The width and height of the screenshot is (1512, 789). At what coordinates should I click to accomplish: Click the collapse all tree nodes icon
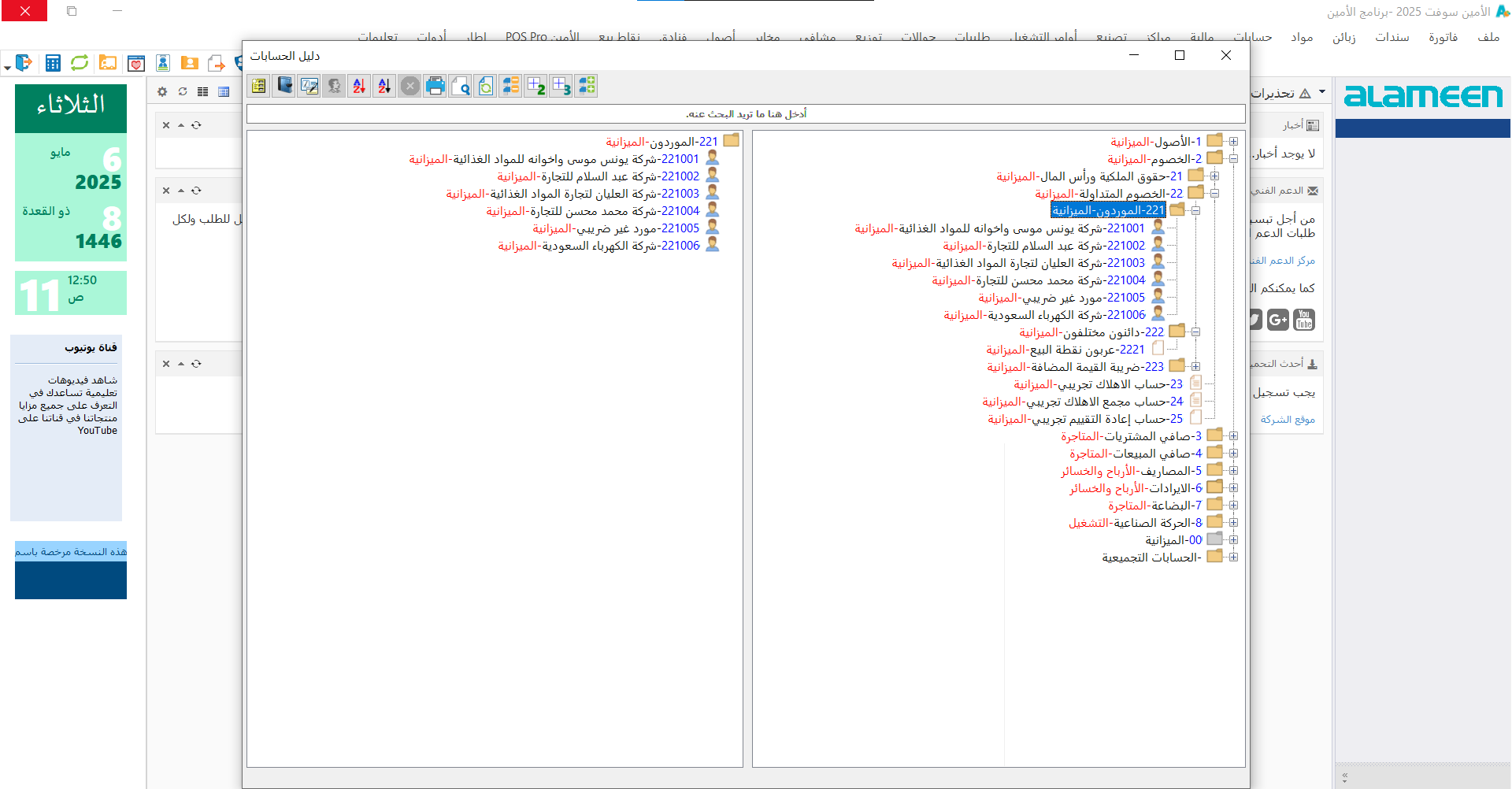coord(510,86)
